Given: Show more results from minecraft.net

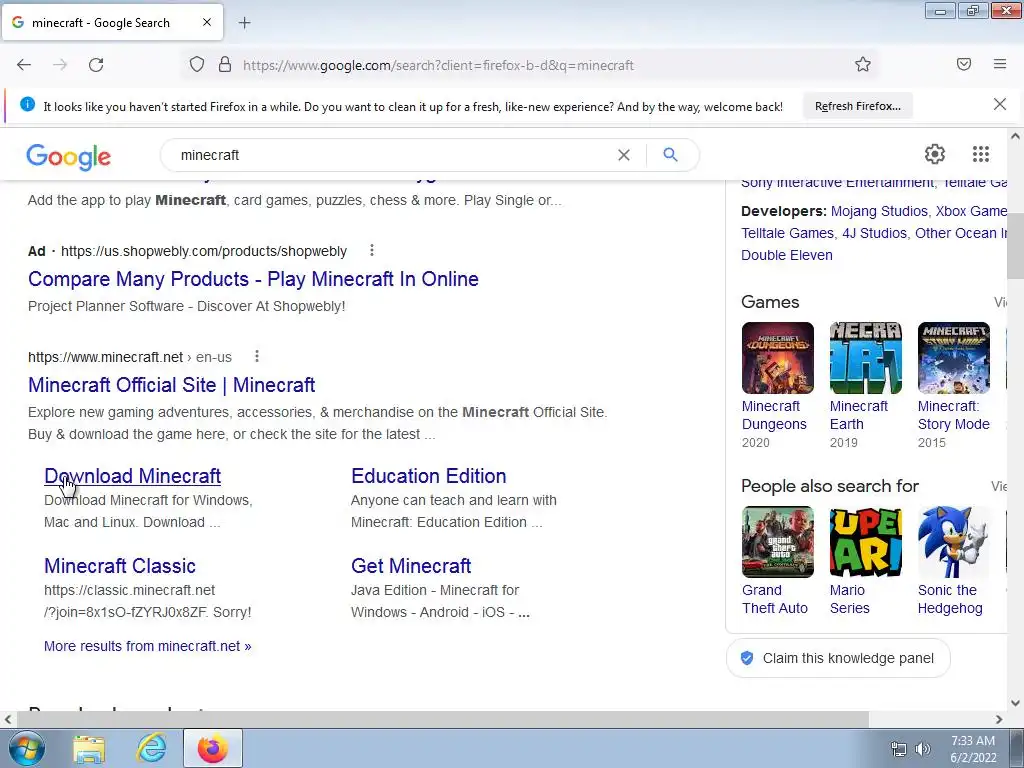Looking at the screenshot, I should click(148, 646).
